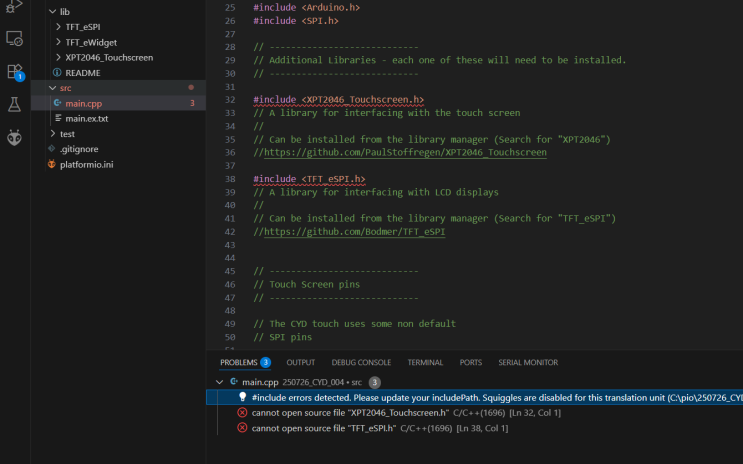Click lightbulb icon on include errors message
Viewport: 743px width, 464px height.
[x=242, y=397]
